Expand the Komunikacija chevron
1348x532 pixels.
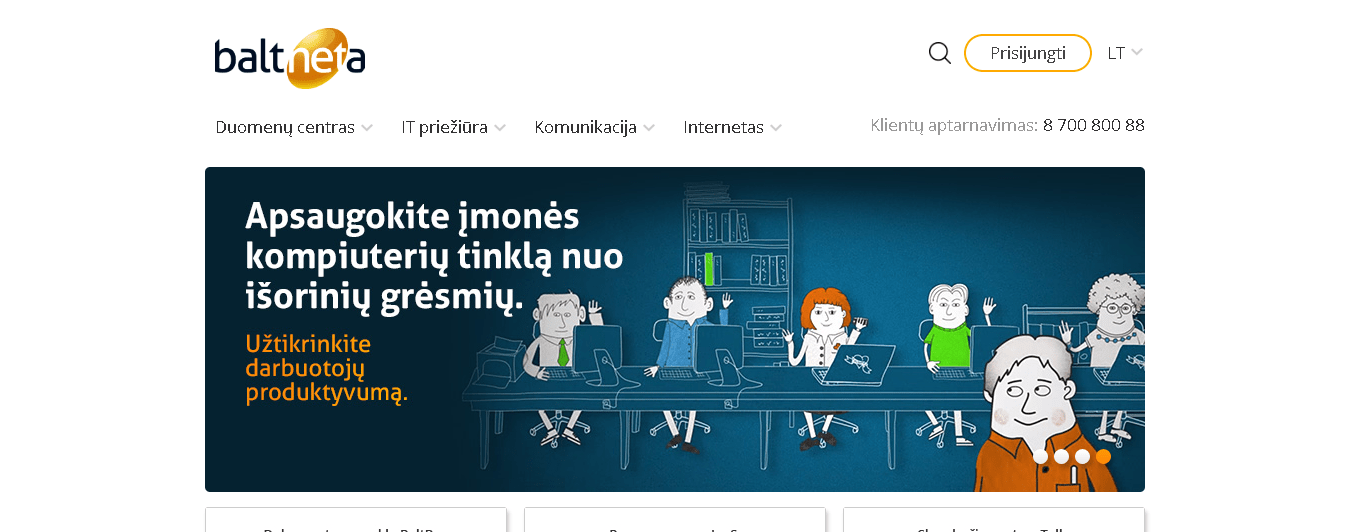[649, 128]
